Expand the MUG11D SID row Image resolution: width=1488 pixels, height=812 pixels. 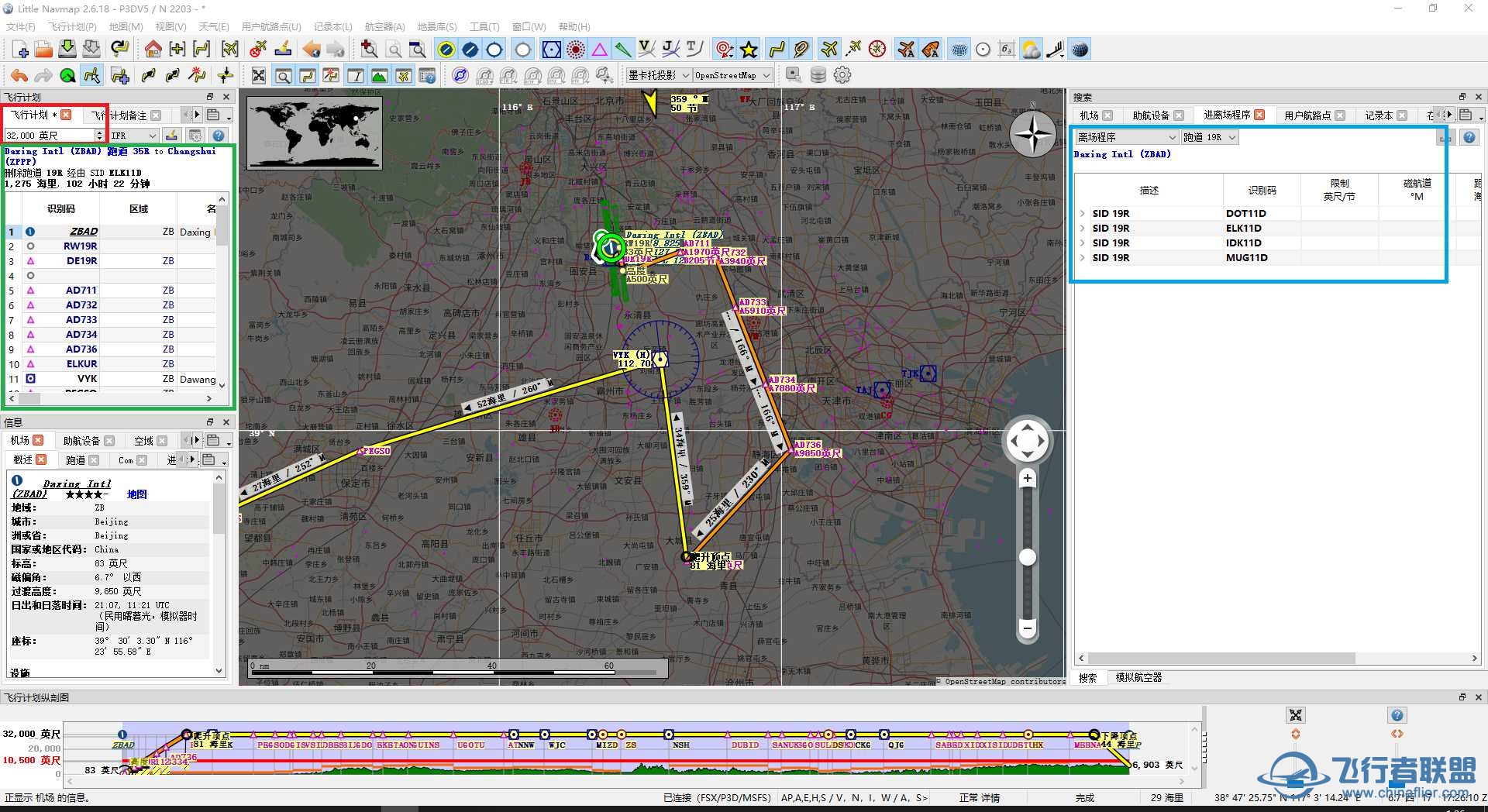1083,257
